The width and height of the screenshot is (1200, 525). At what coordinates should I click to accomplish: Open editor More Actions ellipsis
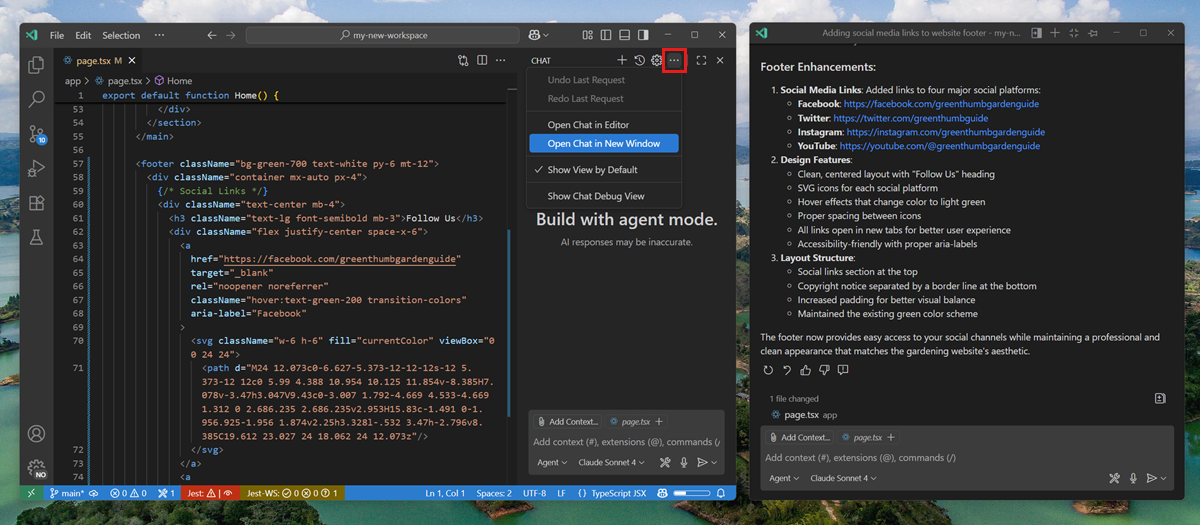pos(502,60)
